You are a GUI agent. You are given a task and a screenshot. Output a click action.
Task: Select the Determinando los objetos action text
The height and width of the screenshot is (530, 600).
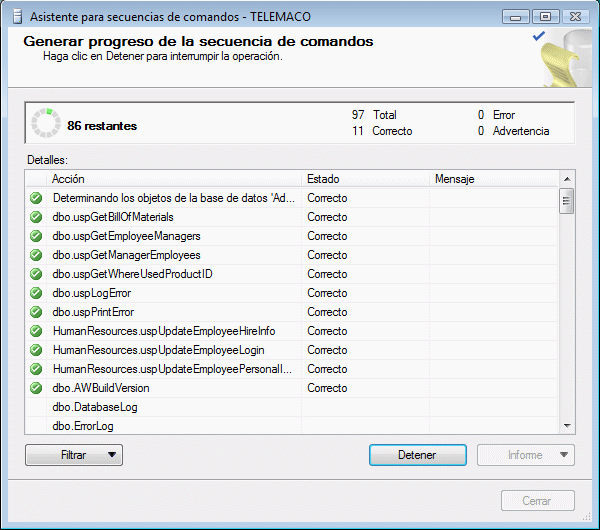point(174,198)
